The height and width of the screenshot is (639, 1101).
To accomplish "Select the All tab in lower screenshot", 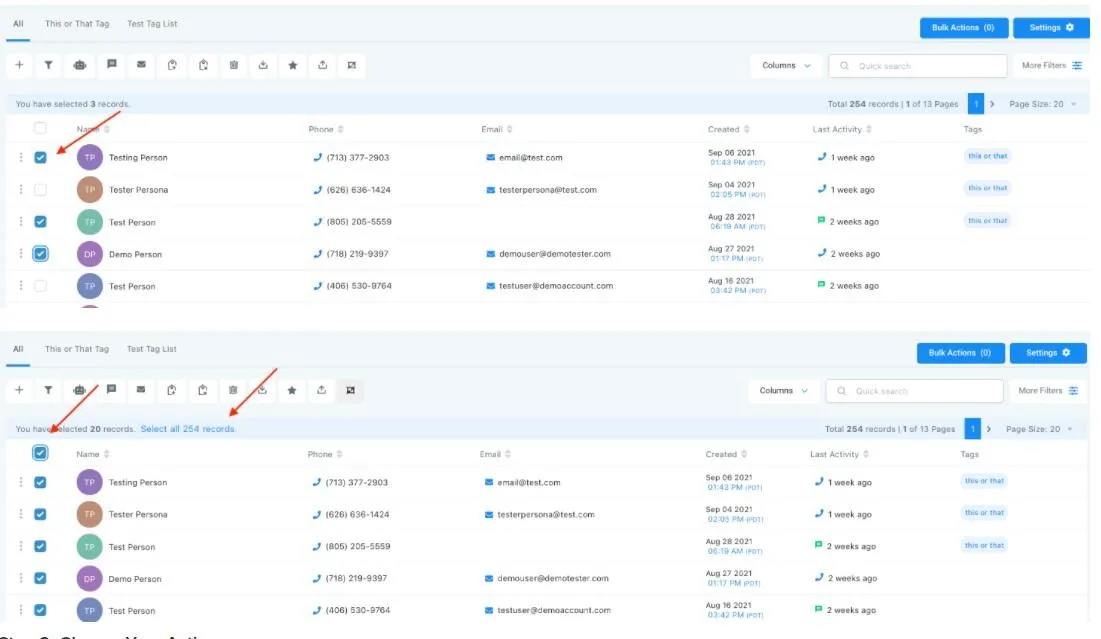I will tap(18, 349).
